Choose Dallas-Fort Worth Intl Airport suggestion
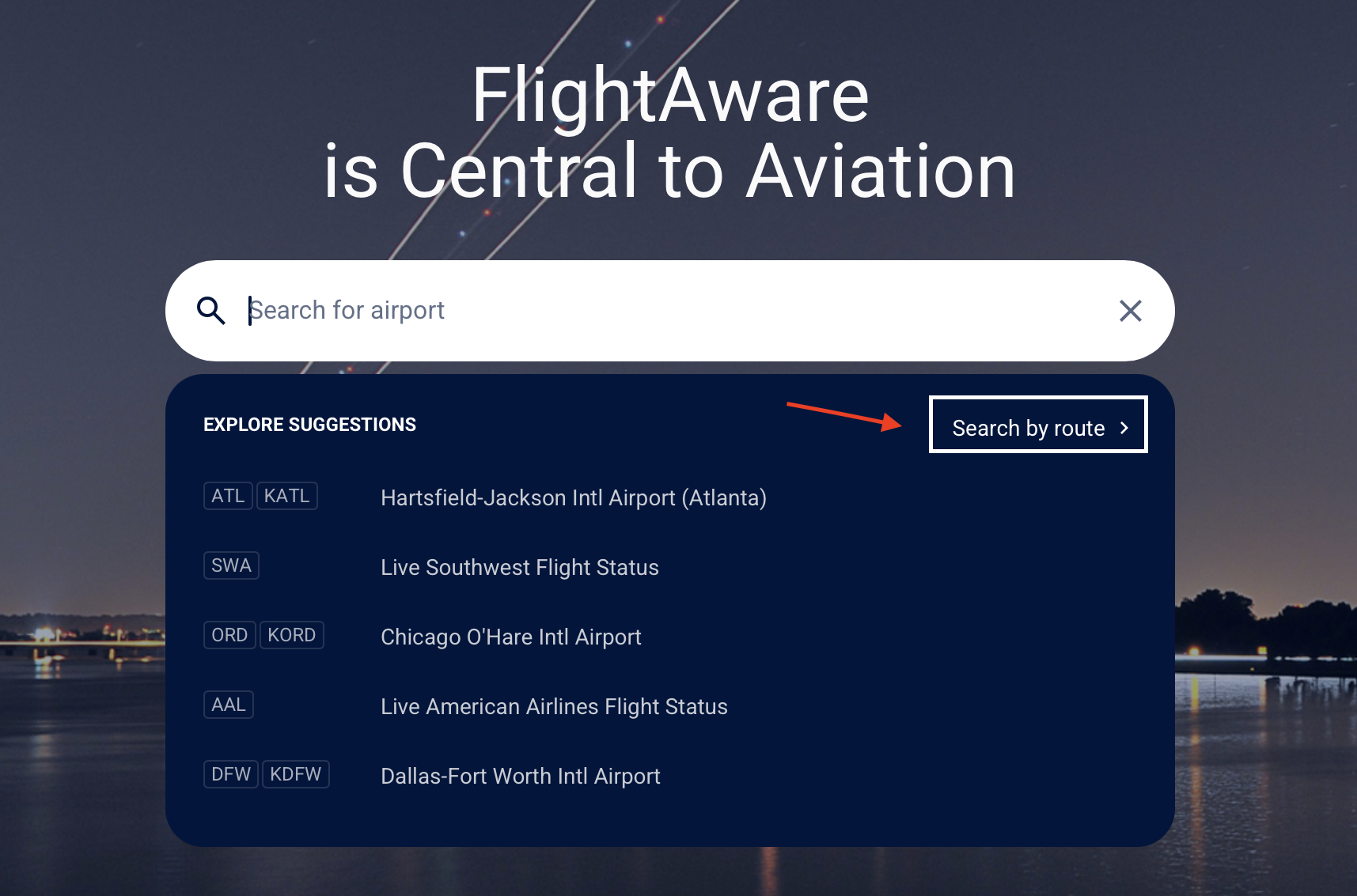This screenshot has height=896, width=1357. click(520, 777)
